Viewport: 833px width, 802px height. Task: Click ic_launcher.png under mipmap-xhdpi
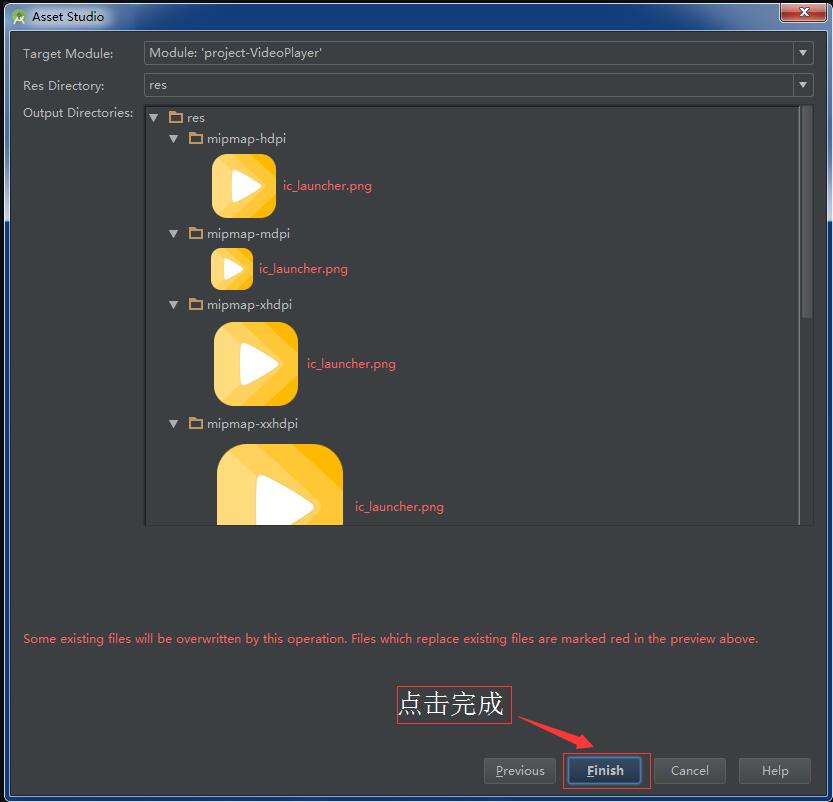[351, 364]
